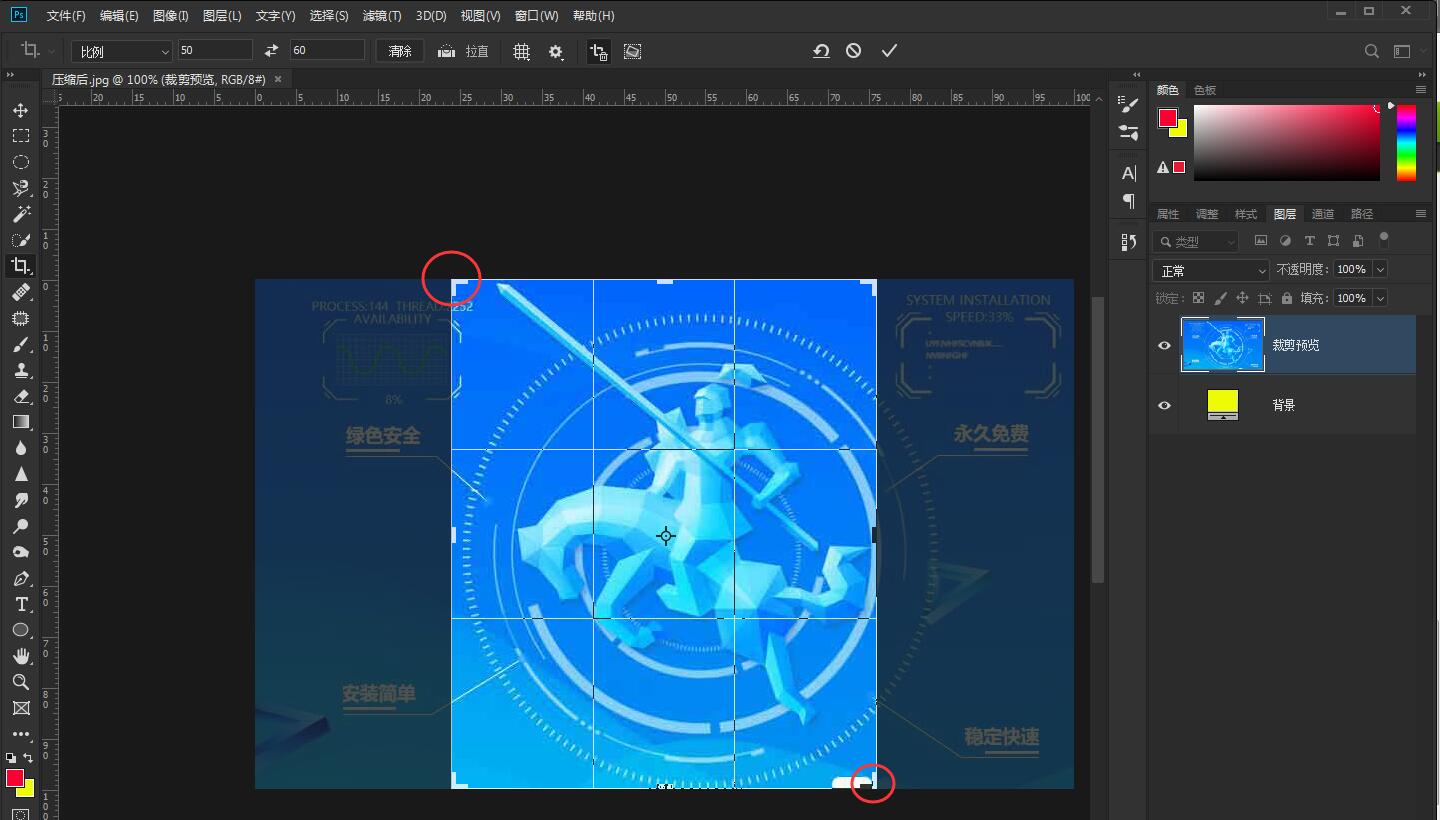1440x820 pixels.
Task: Commit the crop with the checkmark button
Action: point(888,50)
